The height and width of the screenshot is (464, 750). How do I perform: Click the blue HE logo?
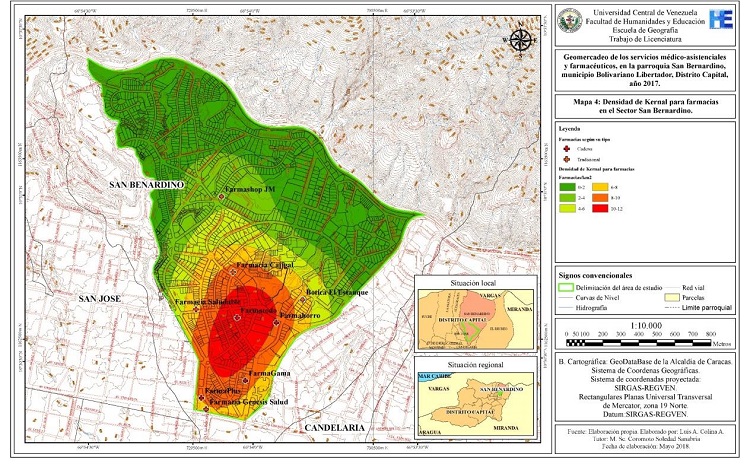(x=720, y=19)
